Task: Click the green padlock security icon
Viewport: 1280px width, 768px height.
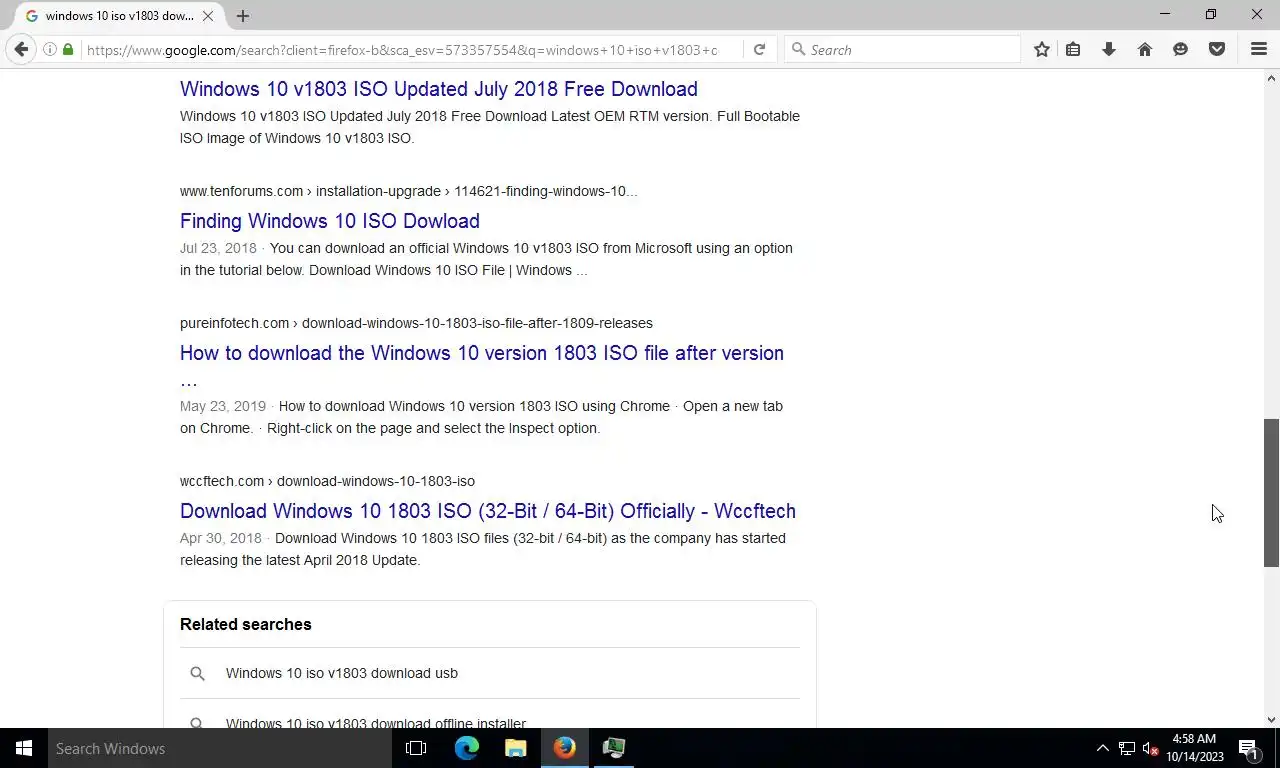Action: [68, 49]
